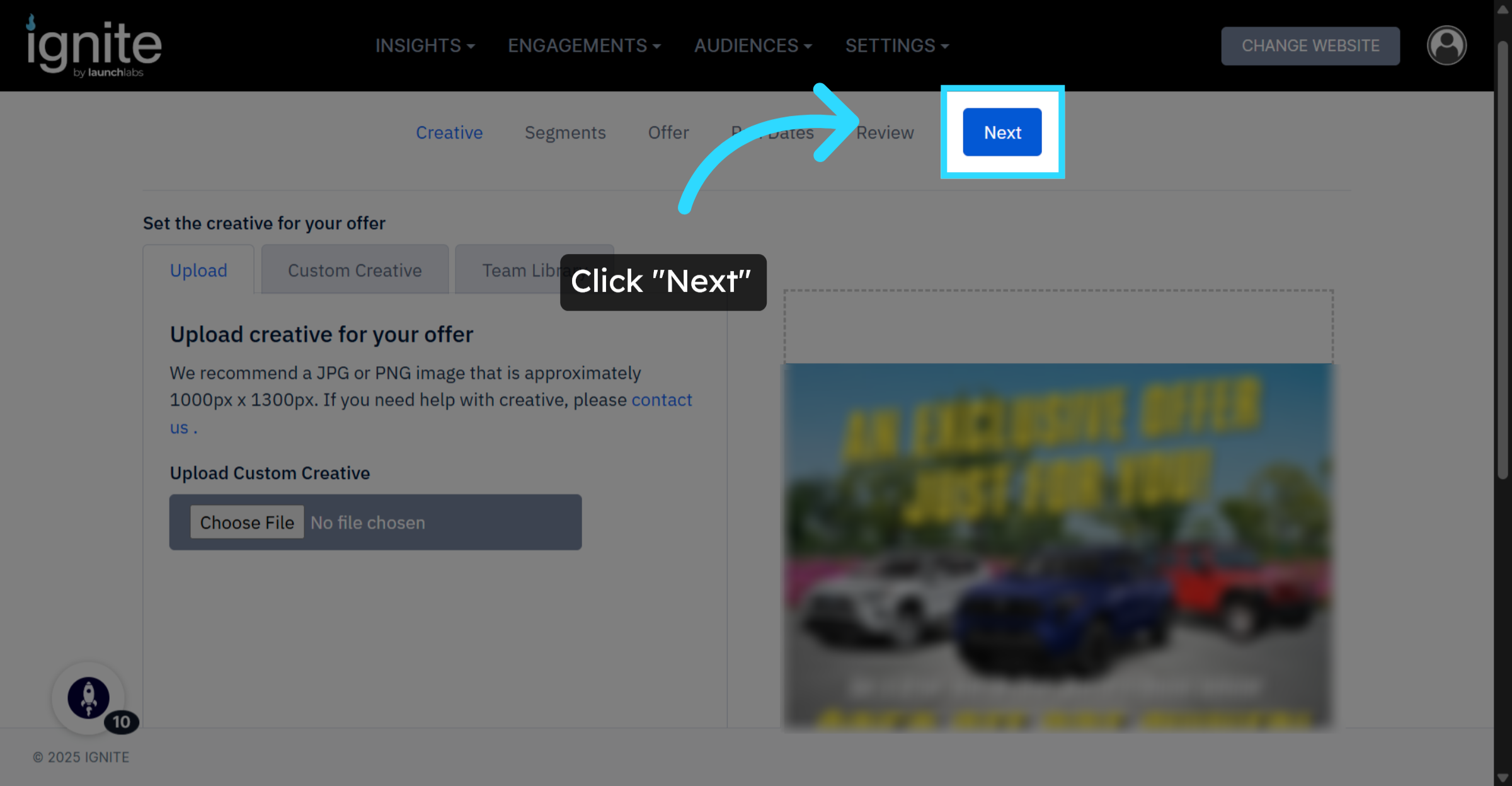Click the notification badge showing 10

[x=122, y=722]
